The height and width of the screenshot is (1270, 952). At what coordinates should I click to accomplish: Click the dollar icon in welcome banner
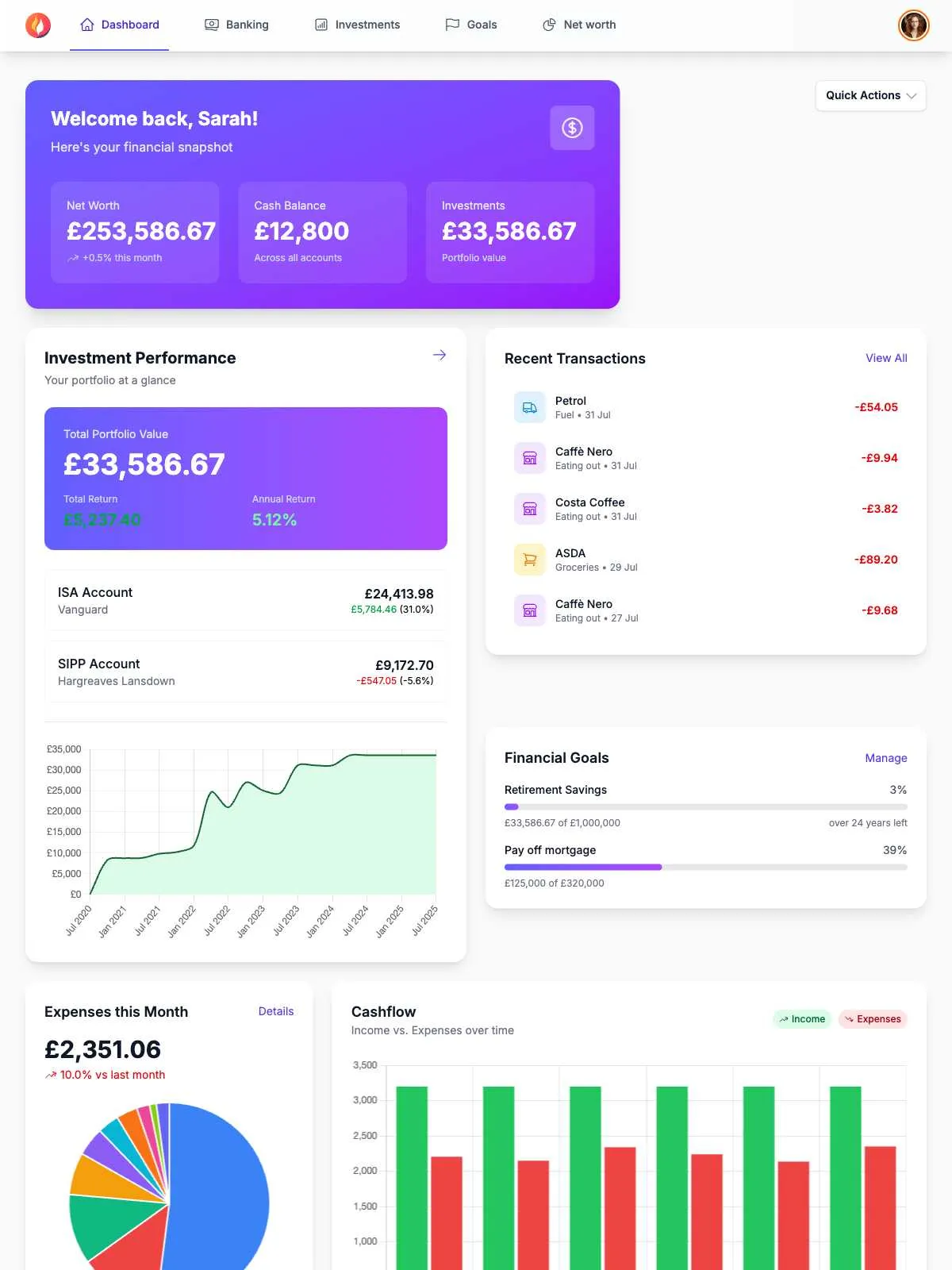(x=572, y=128)
